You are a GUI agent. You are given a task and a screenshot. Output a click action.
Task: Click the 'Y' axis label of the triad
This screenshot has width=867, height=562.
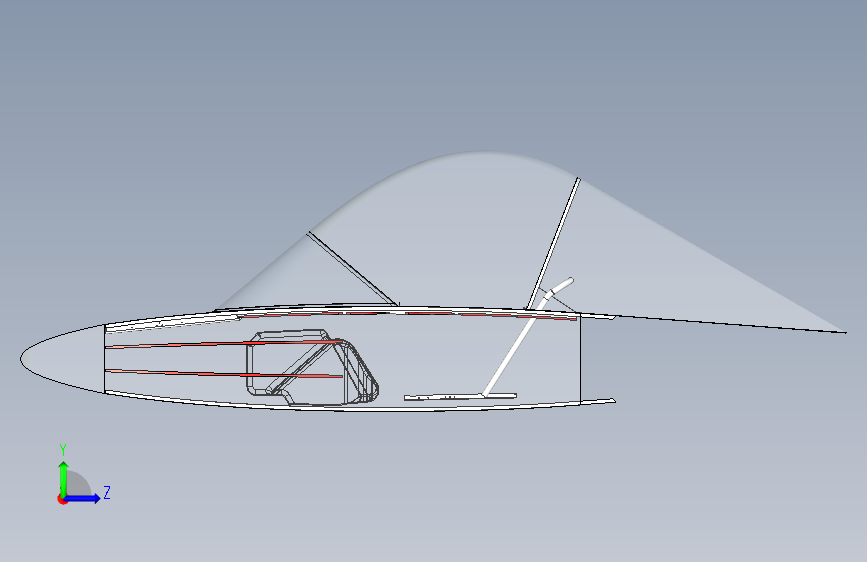(x=63, y=450)
